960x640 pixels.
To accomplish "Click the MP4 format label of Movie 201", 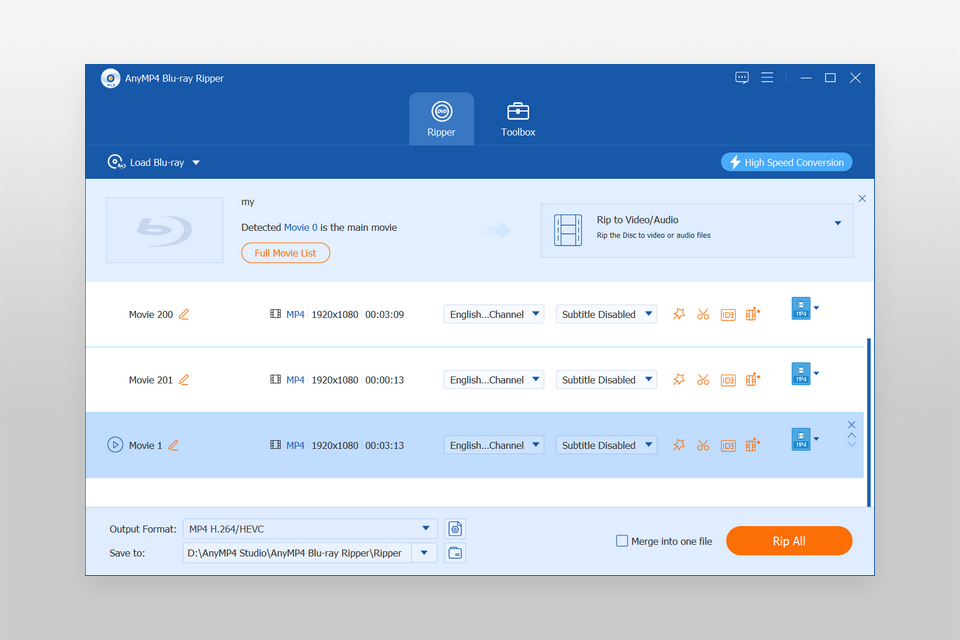I will (x=295, y=380).
